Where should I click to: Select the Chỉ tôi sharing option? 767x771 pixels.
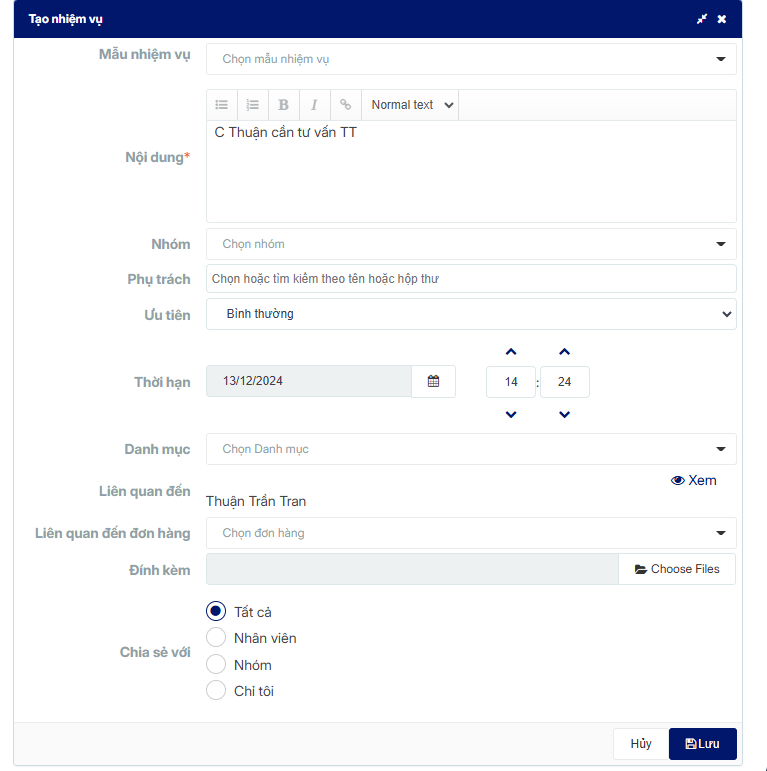click(x=216, y=690)
